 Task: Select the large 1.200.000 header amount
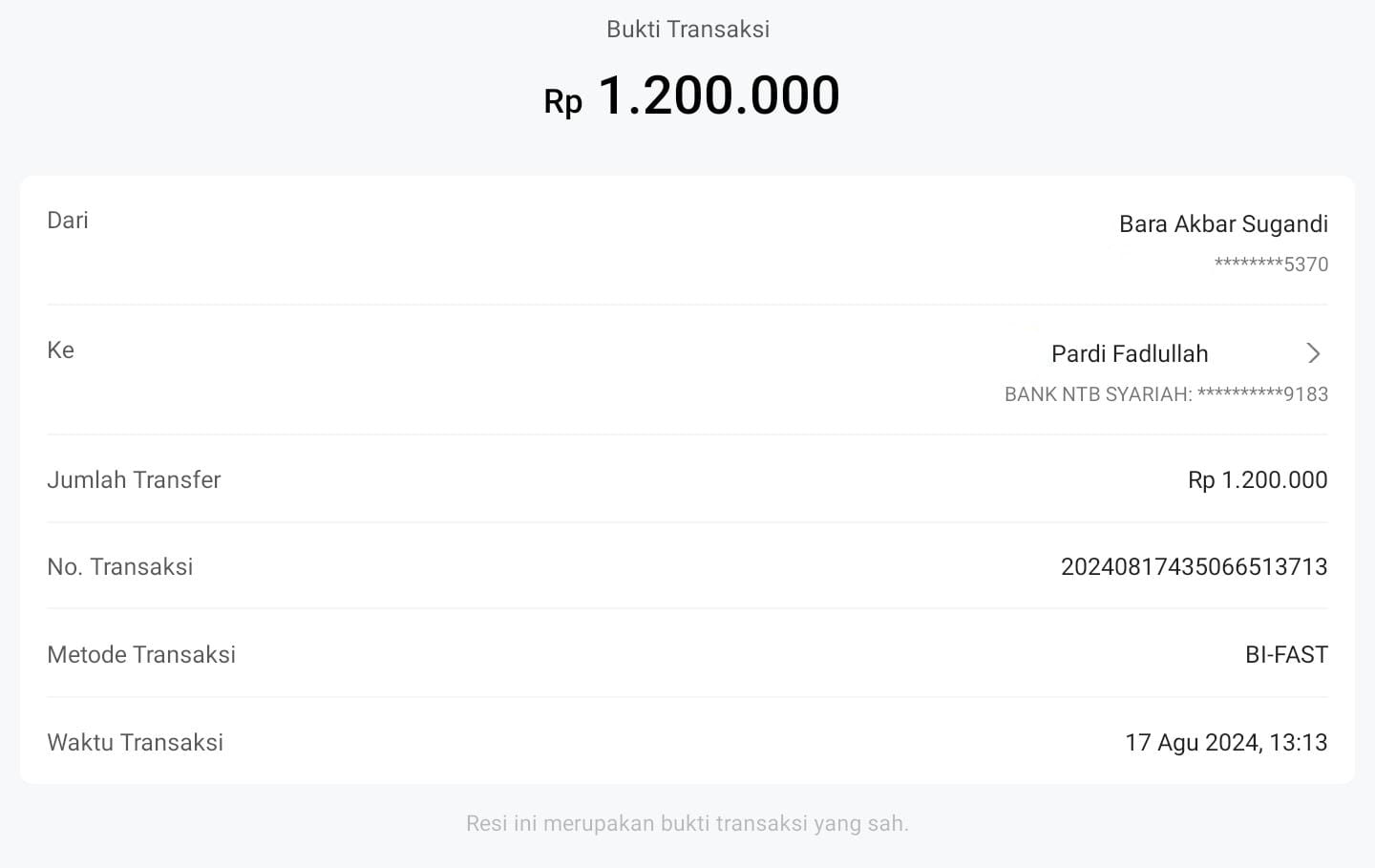coord(718,95)
